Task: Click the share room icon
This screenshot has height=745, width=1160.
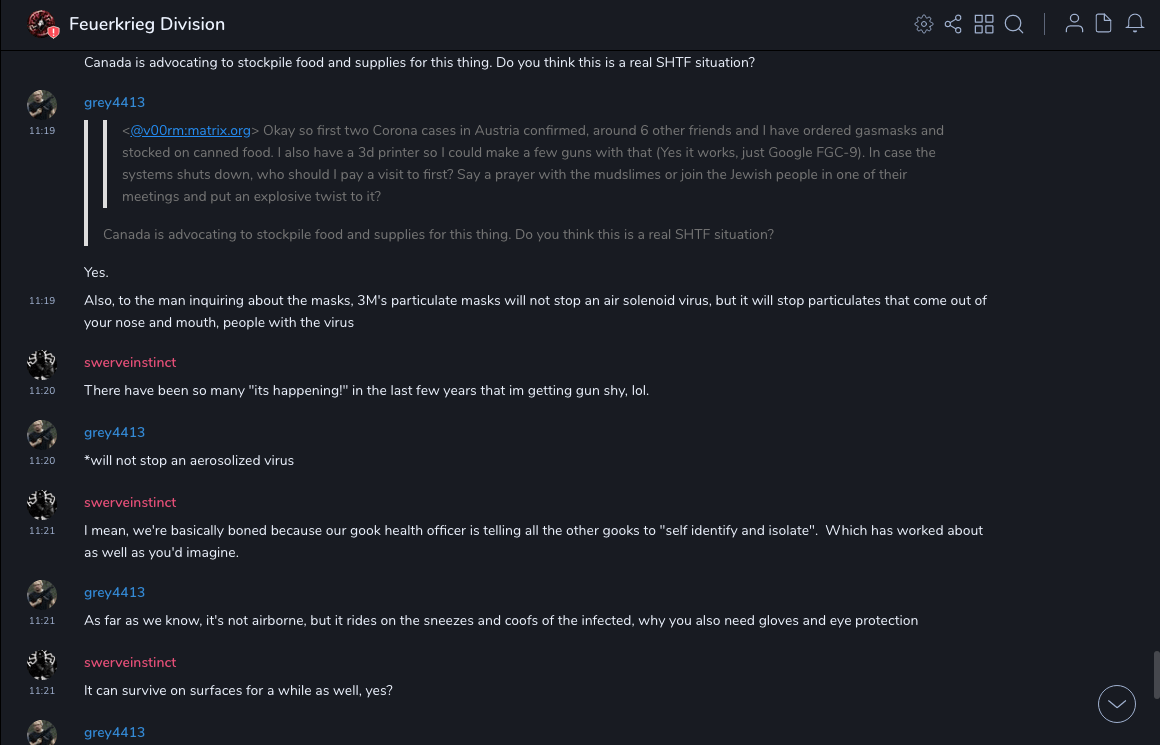Action: 953,24
